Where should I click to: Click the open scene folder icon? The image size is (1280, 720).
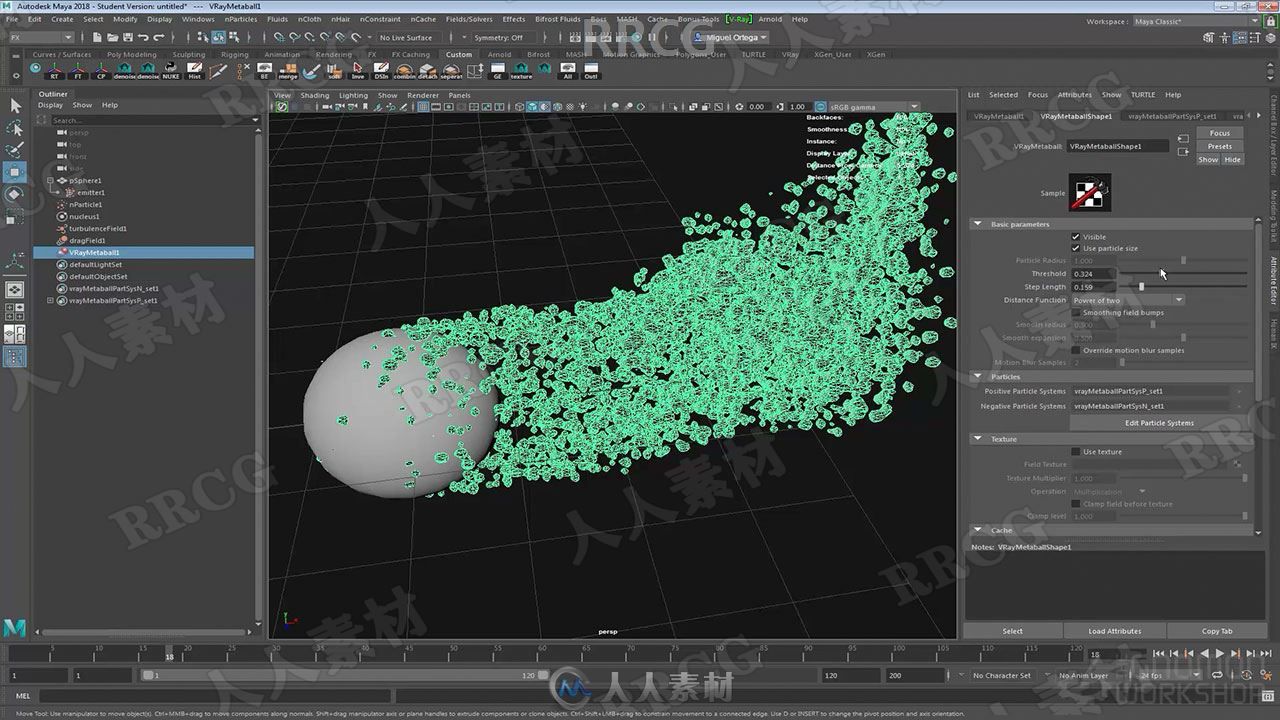pyautogui.click(x=112, y=37)
